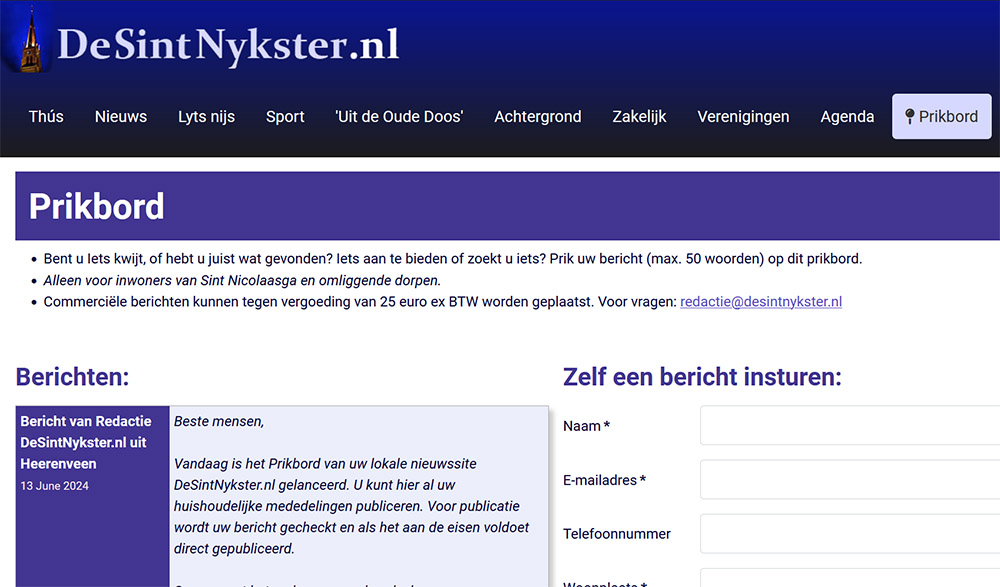Click the church tower logo icon
The width and height of the screenshot is (1000, 587).
tap(29, 40)
